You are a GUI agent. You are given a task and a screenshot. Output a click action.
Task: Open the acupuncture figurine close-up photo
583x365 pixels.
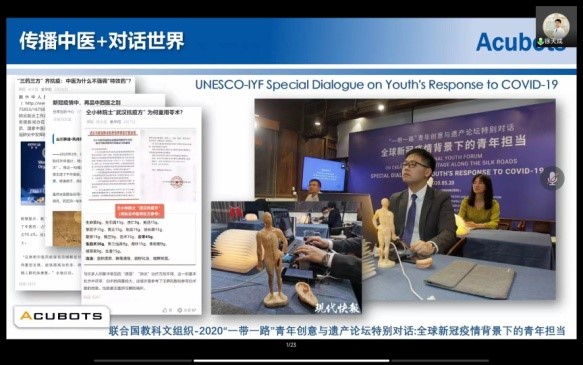pyautogui.click(x=286, y=258)
